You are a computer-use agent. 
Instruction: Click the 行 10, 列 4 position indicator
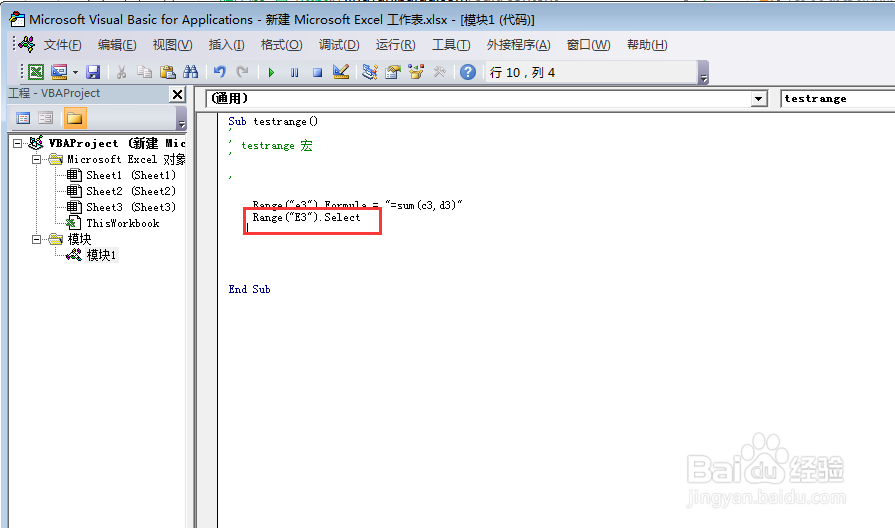coord(522,72)
